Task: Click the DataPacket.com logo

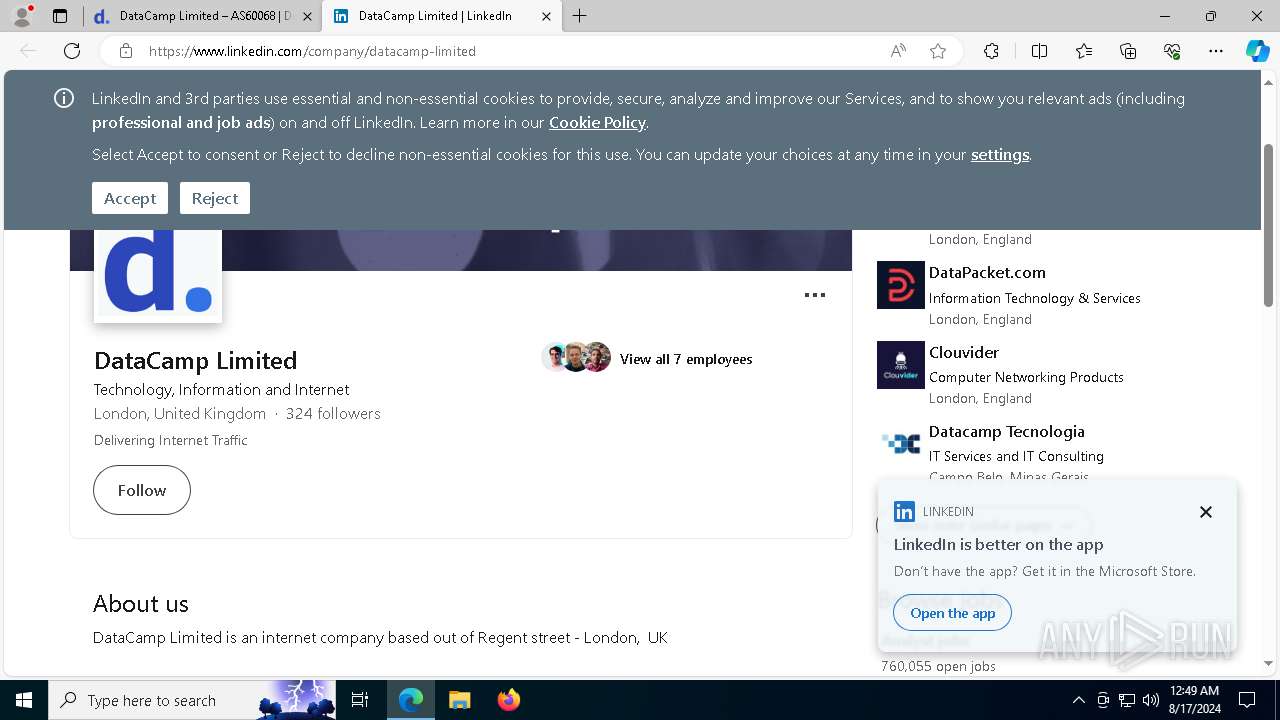Action: (901, 285)
